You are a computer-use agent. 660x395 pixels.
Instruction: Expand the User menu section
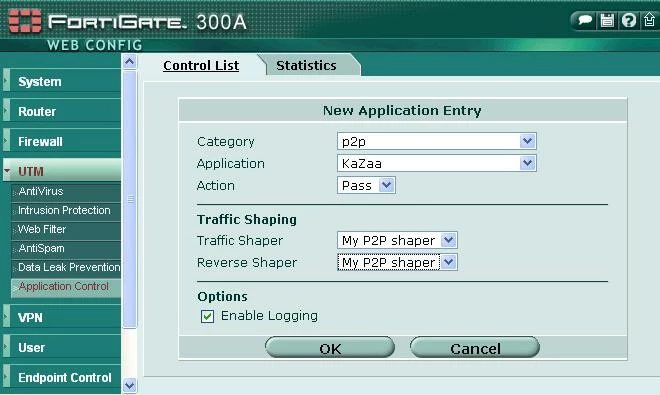(62, 347)
